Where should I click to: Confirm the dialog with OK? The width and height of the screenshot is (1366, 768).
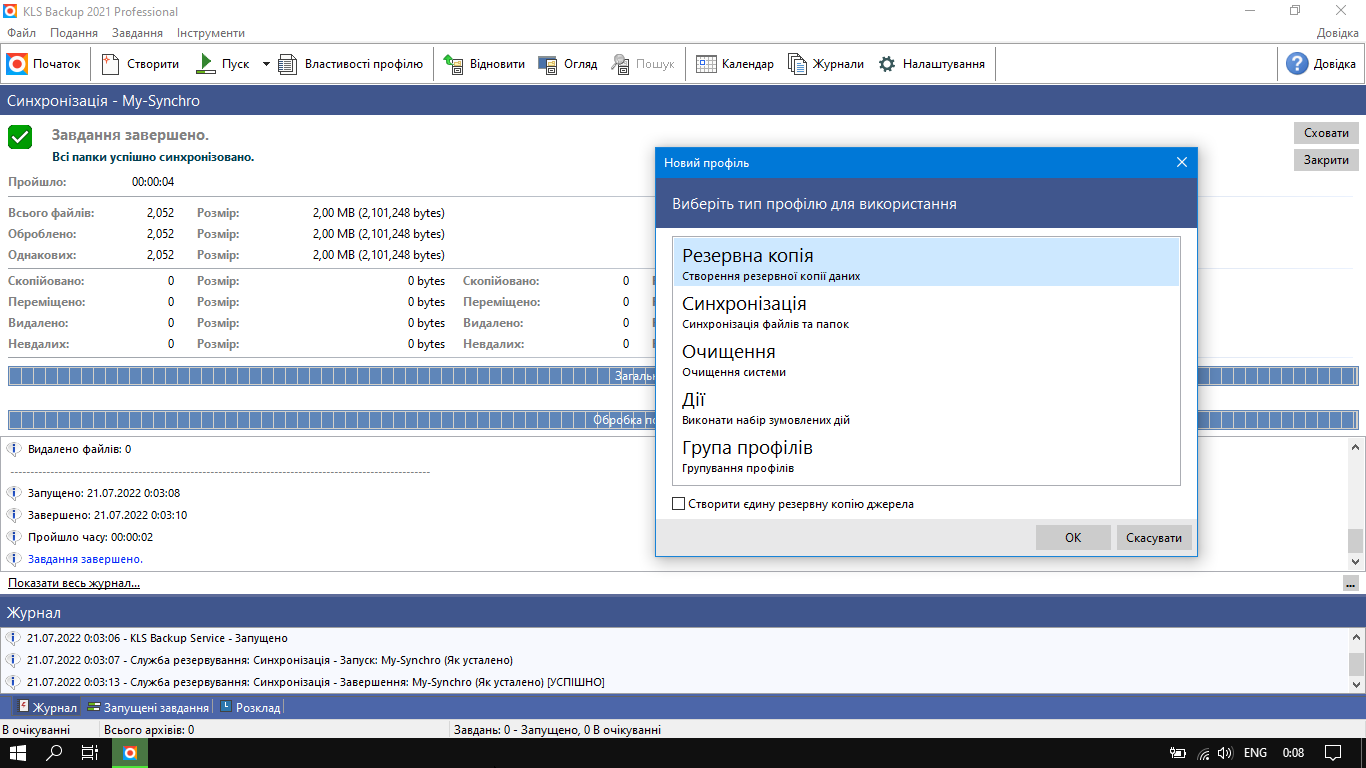coord(1073,537)
